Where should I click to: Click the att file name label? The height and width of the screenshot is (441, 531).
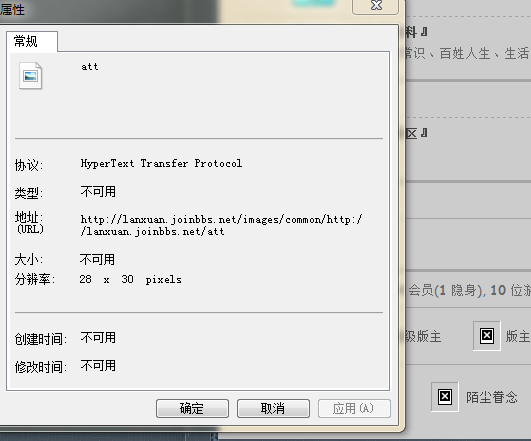(x=90, y=66)
